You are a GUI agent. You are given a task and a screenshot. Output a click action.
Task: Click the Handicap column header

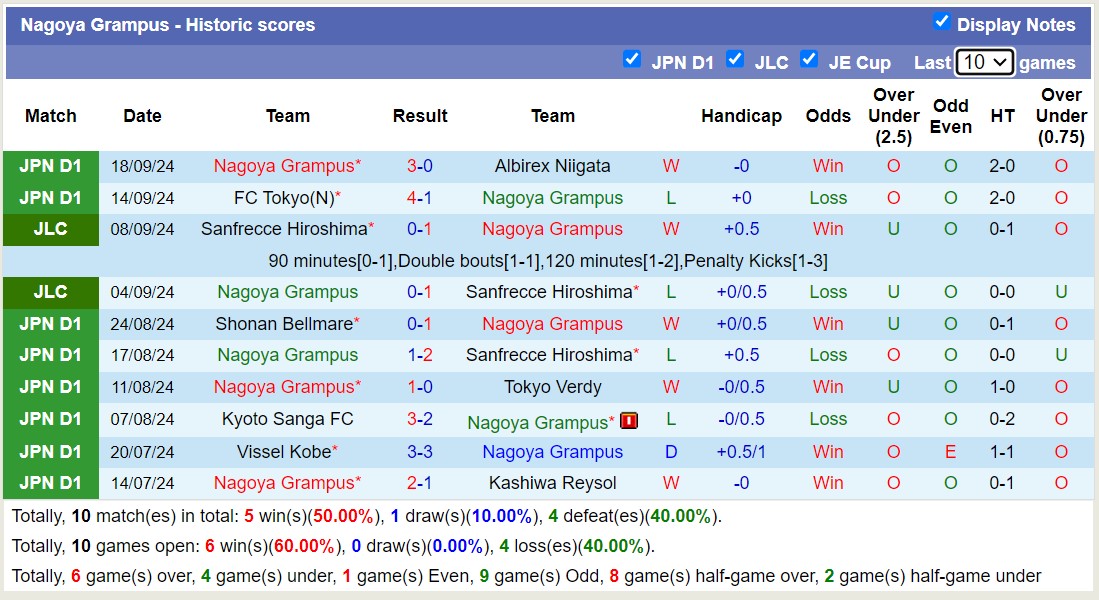(x=741, y=116)
